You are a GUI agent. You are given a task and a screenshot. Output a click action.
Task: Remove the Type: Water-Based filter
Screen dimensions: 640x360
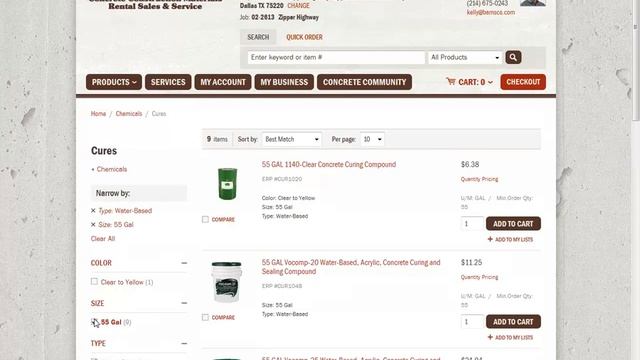[93, 211]
